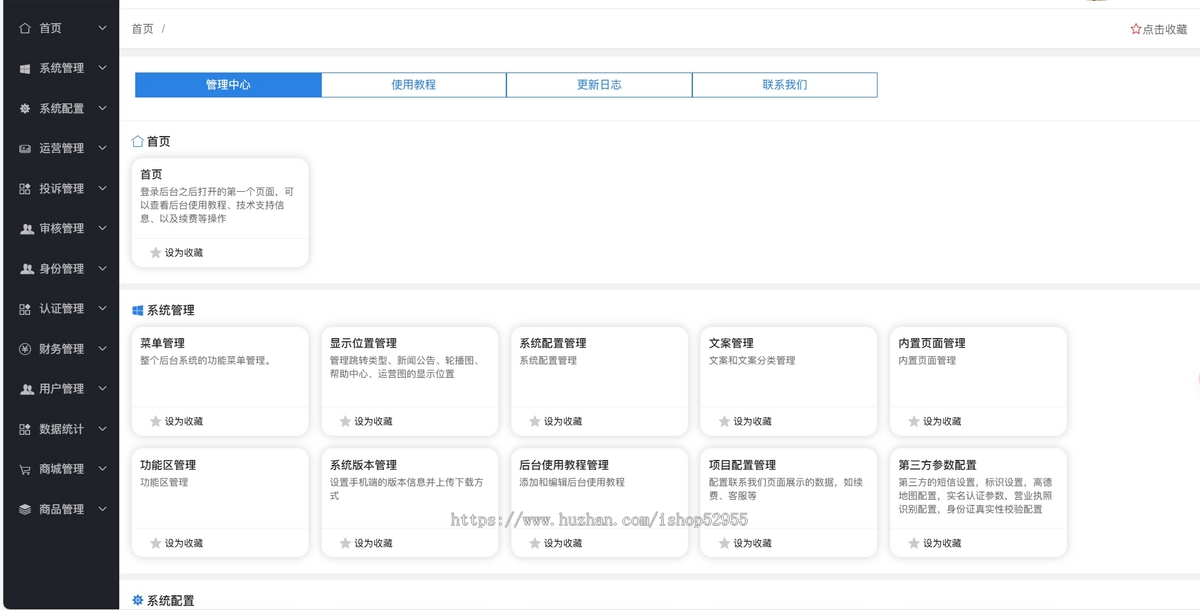This screenshot has width=1200, height=610.
Task: Switch to the 管理中心 tab
Action: click(x=228, y=85)
